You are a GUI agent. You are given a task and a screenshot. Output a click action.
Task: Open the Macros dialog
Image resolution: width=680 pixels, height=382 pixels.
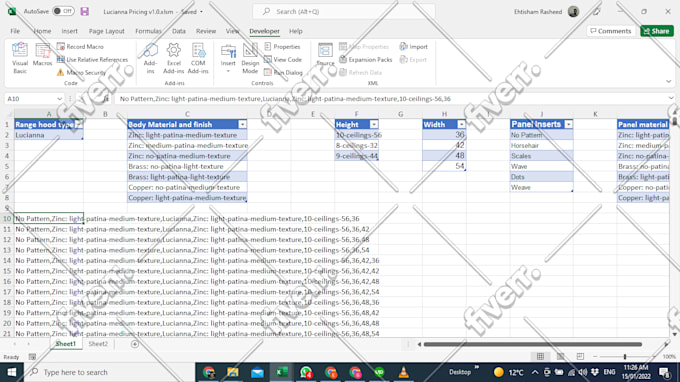pos(42,55)
